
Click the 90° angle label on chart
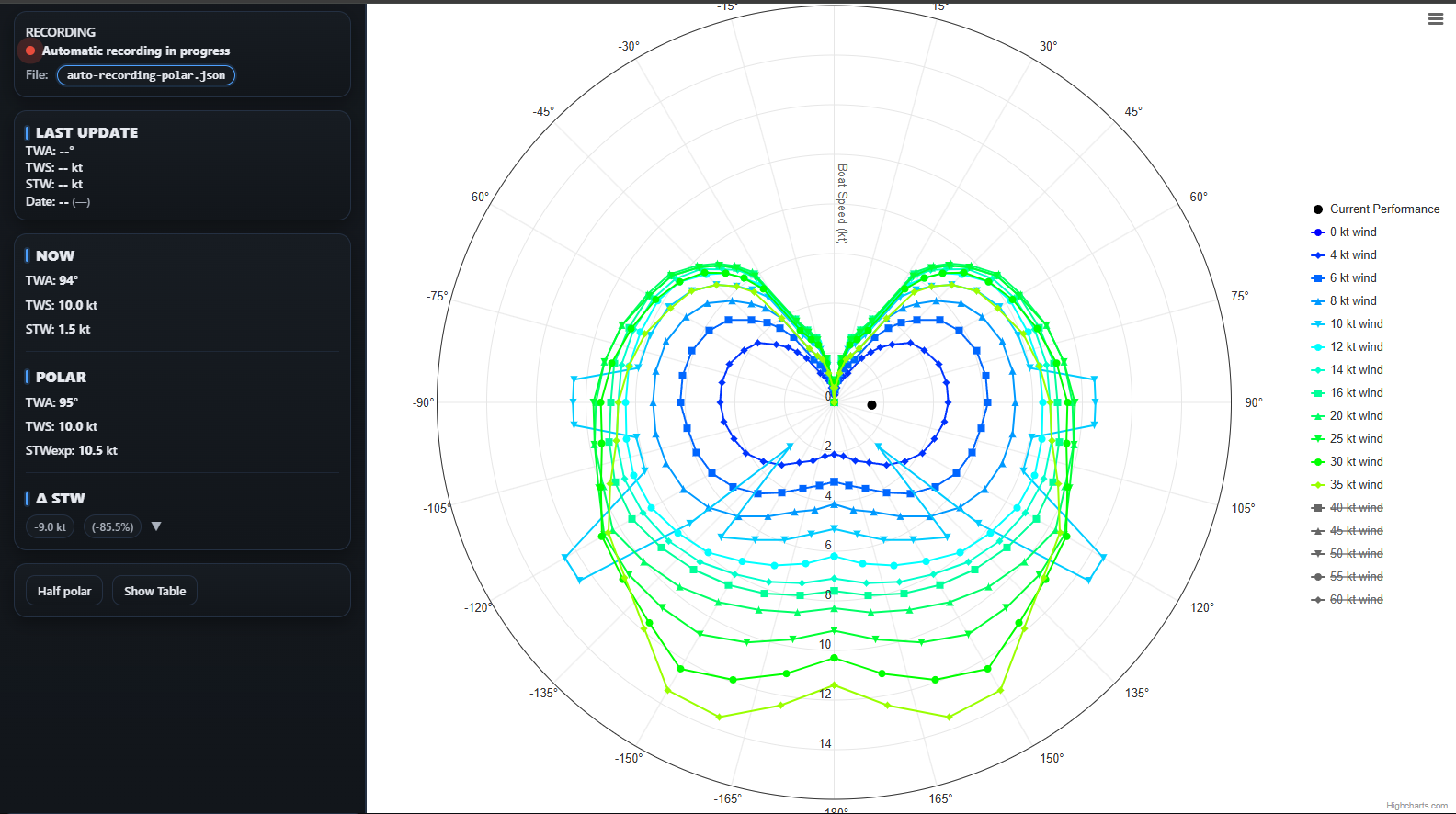point(1254,402)
